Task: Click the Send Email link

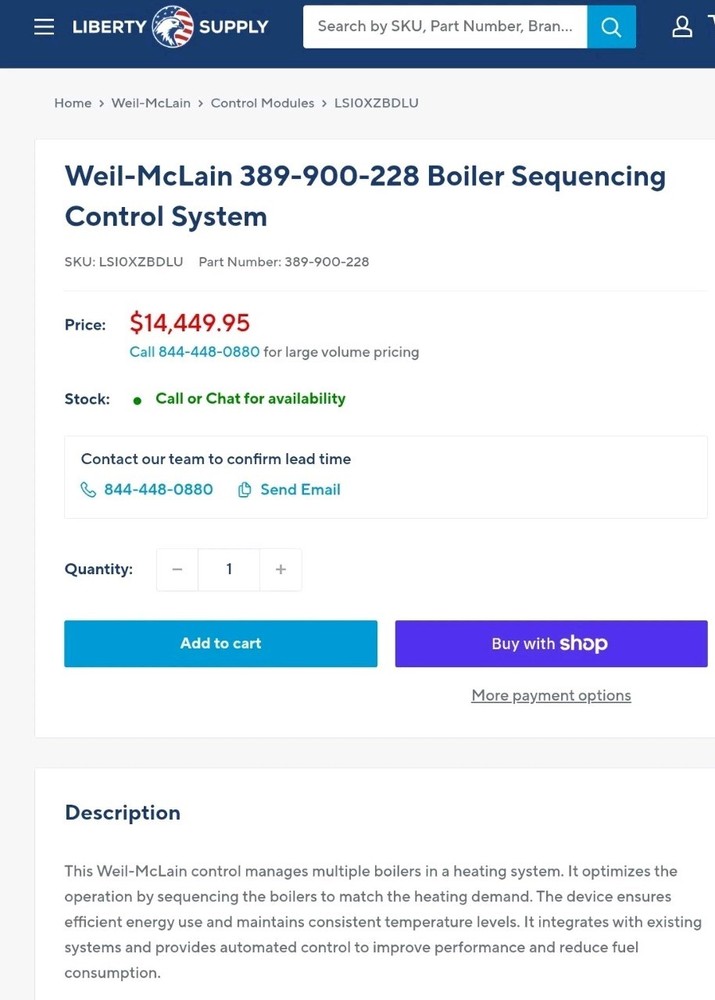Action: click(301, 489)
